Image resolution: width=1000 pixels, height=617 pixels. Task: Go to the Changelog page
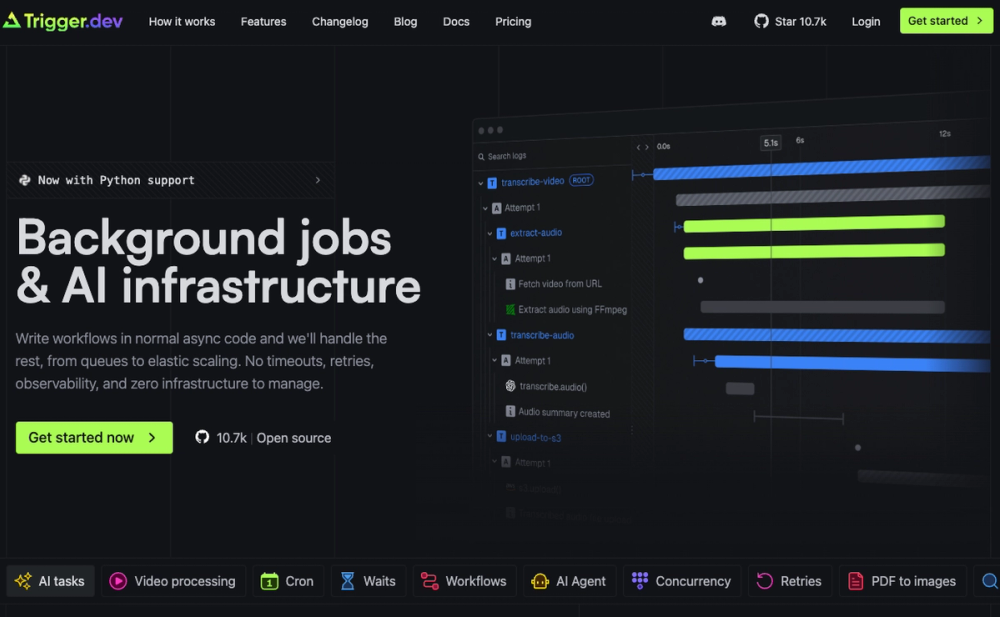click(340, 22)
